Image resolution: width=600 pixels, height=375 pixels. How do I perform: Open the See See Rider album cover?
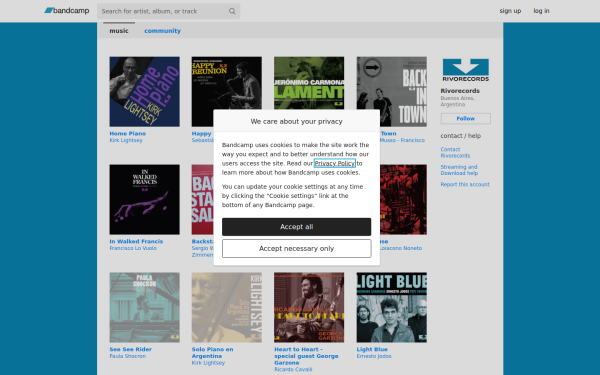[x=144, y=307]
